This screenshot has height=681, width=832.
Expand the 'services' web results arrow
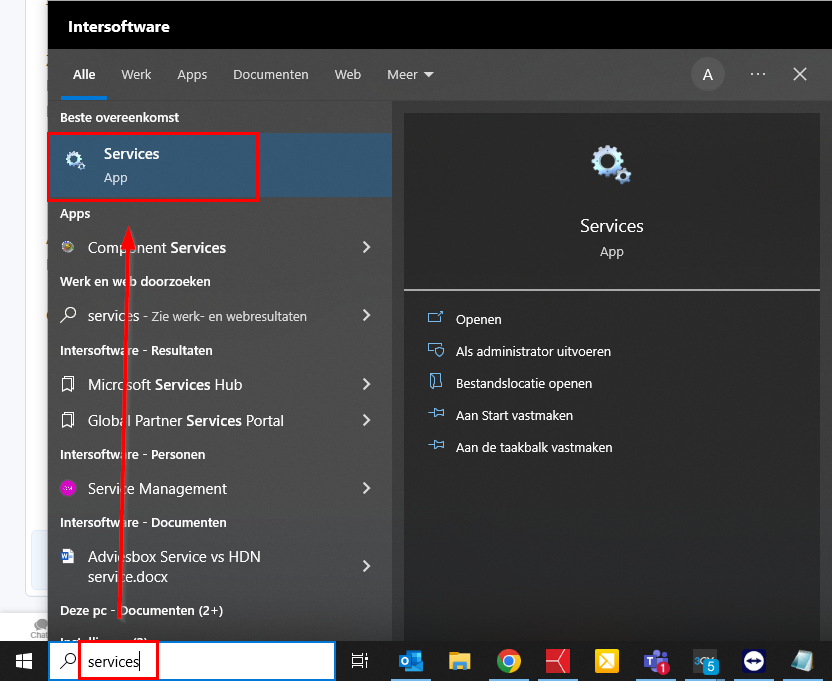pyautogui.click(x=366, y=315)
